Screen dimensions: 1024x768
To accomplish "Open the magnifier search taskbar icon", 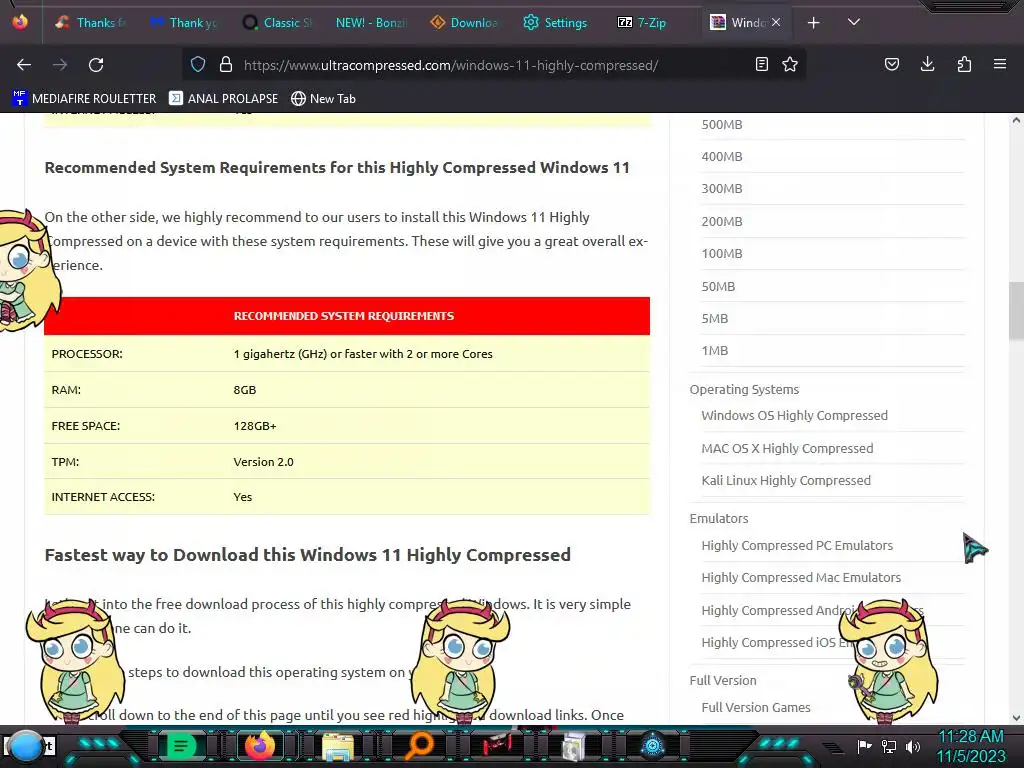I will (x=418, y=746).
